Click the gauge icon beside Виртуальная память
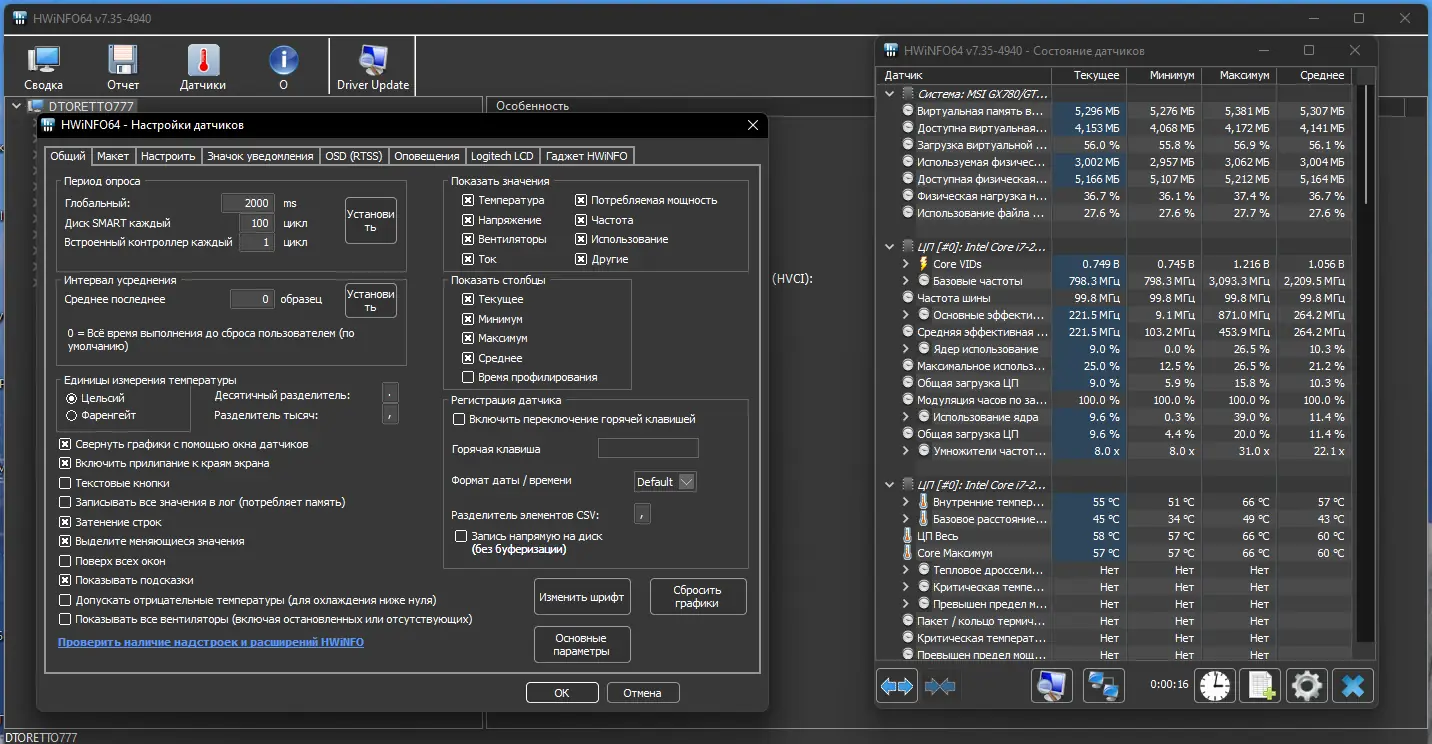The height and width of the screenshot is (744, 1432). (x=908, y=111)
